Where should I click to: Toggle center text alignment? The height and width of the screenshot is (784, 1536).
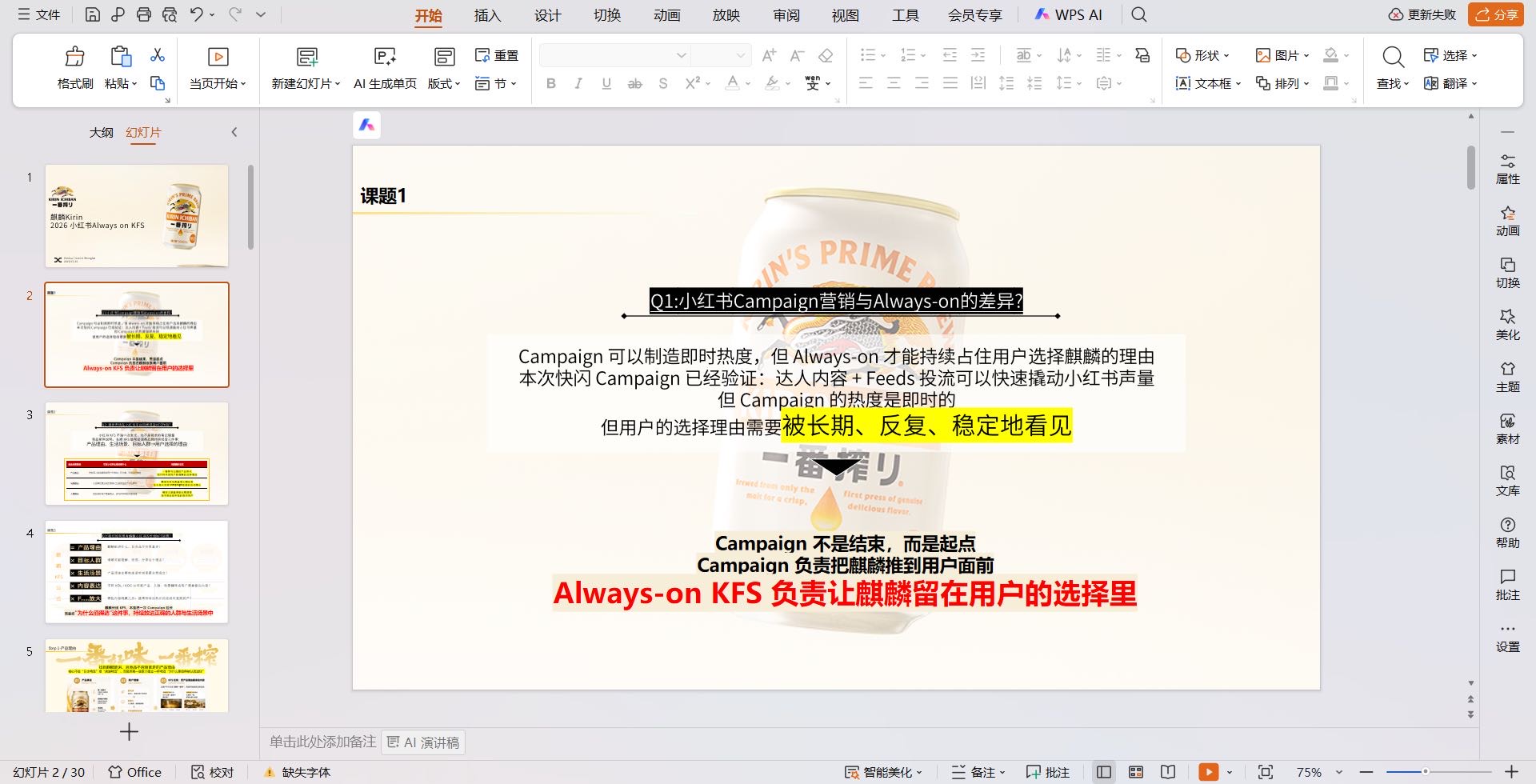(x=894, y=83)
